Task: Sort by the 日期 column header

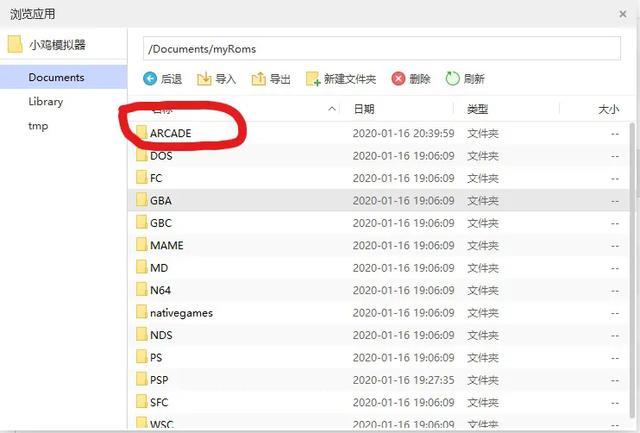Action: (364, 109)
